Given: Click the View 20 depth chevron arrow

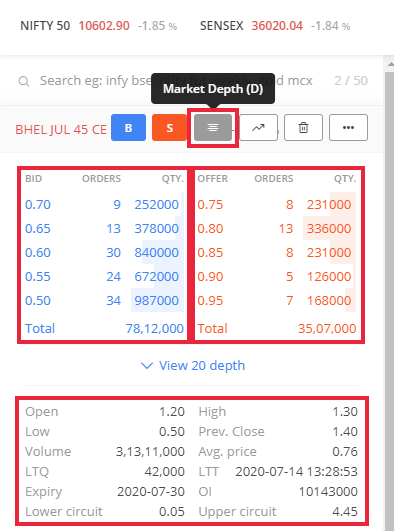Looking at the screenshot, I should click(x=147, y=366).
